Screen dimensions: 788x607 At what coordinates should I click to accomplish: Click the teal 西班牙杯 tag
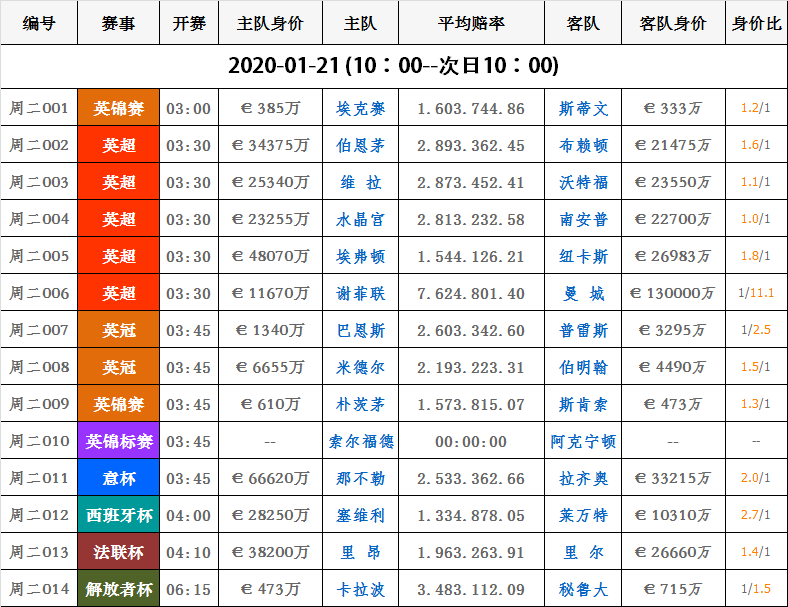[119, 515]
